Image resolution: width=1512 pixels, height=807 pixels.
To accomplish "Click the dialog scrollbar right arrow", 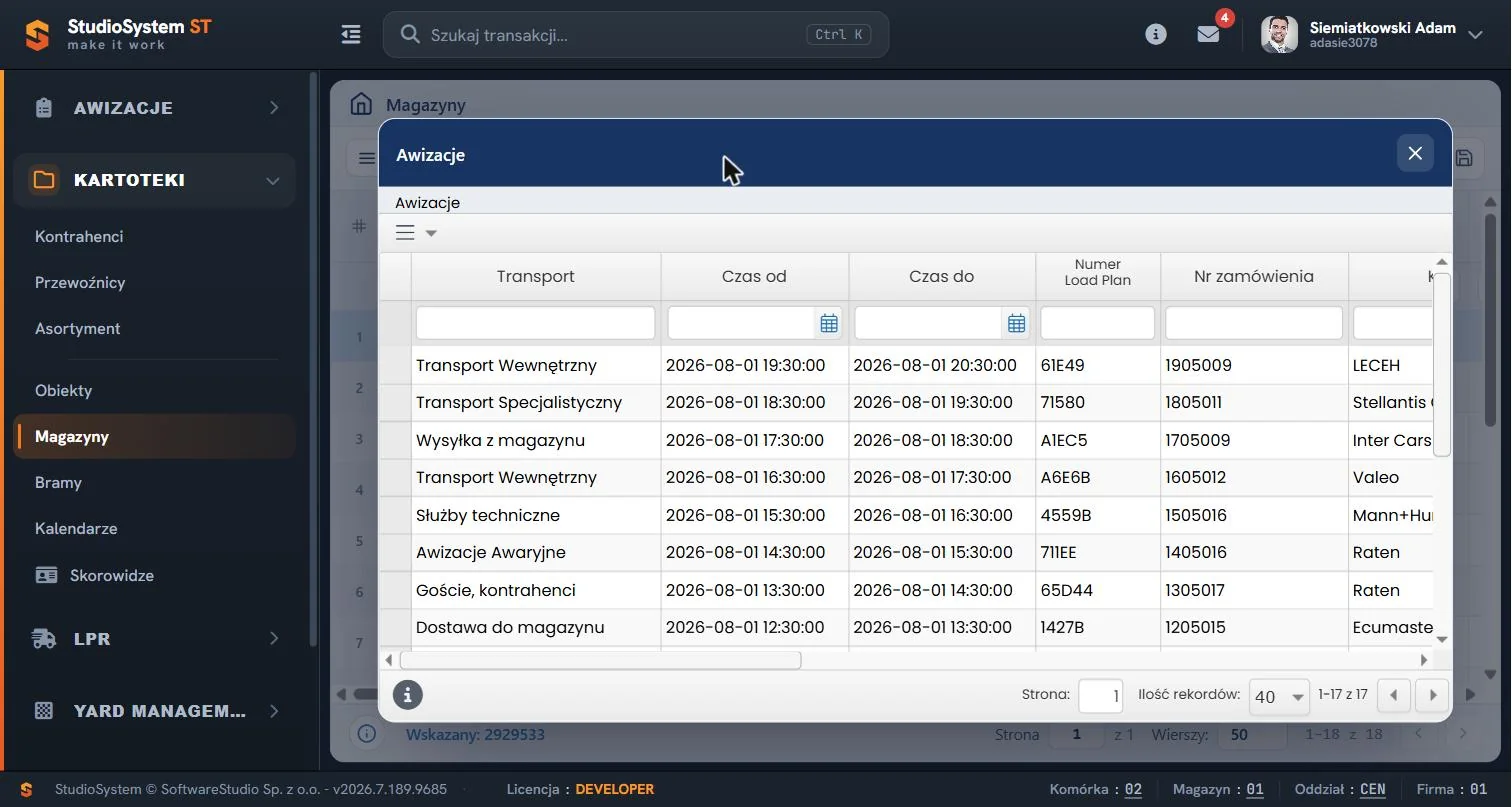I will (x=1424, y=660).
